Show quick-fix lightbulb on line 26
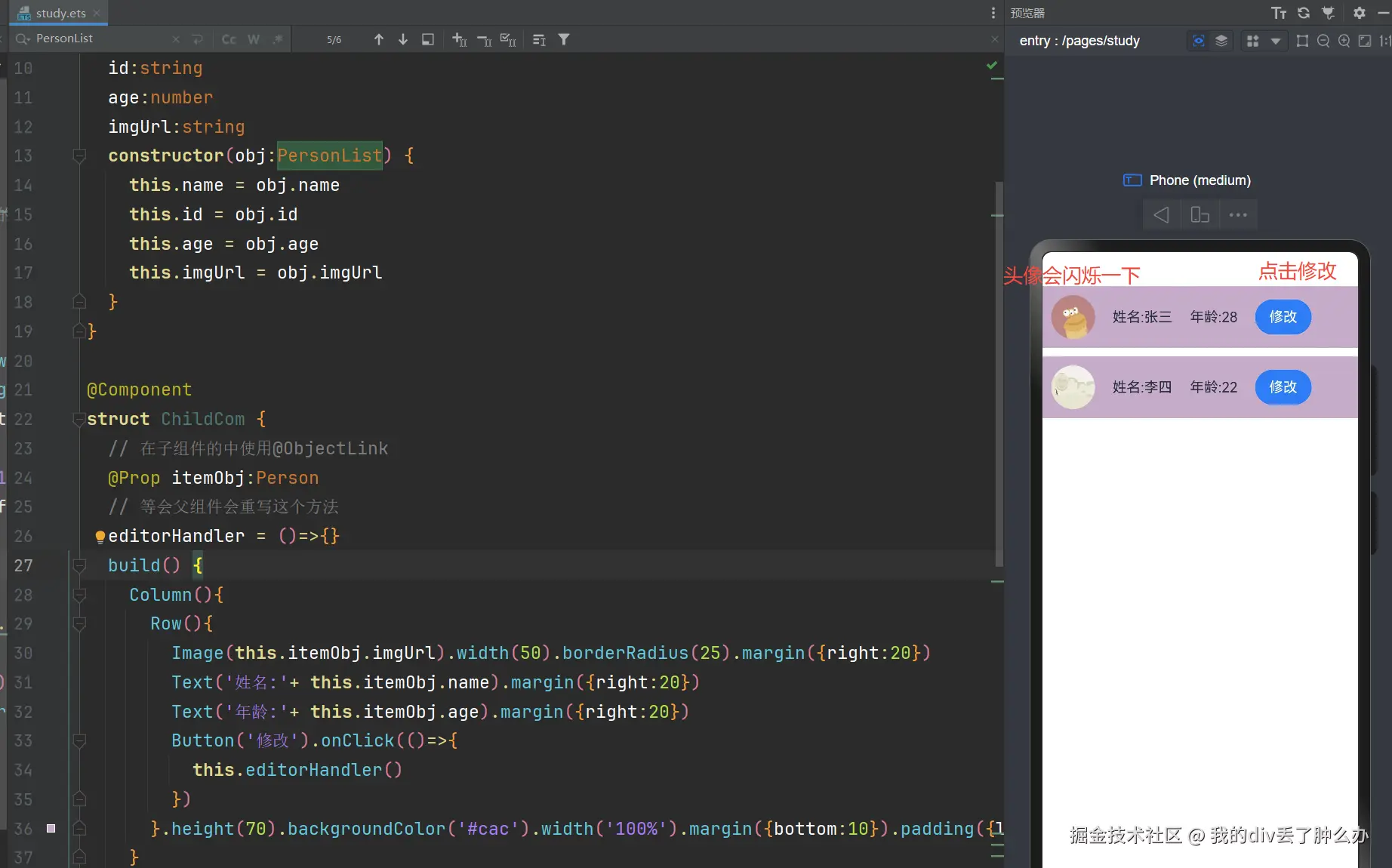 [x=100, y=537]
